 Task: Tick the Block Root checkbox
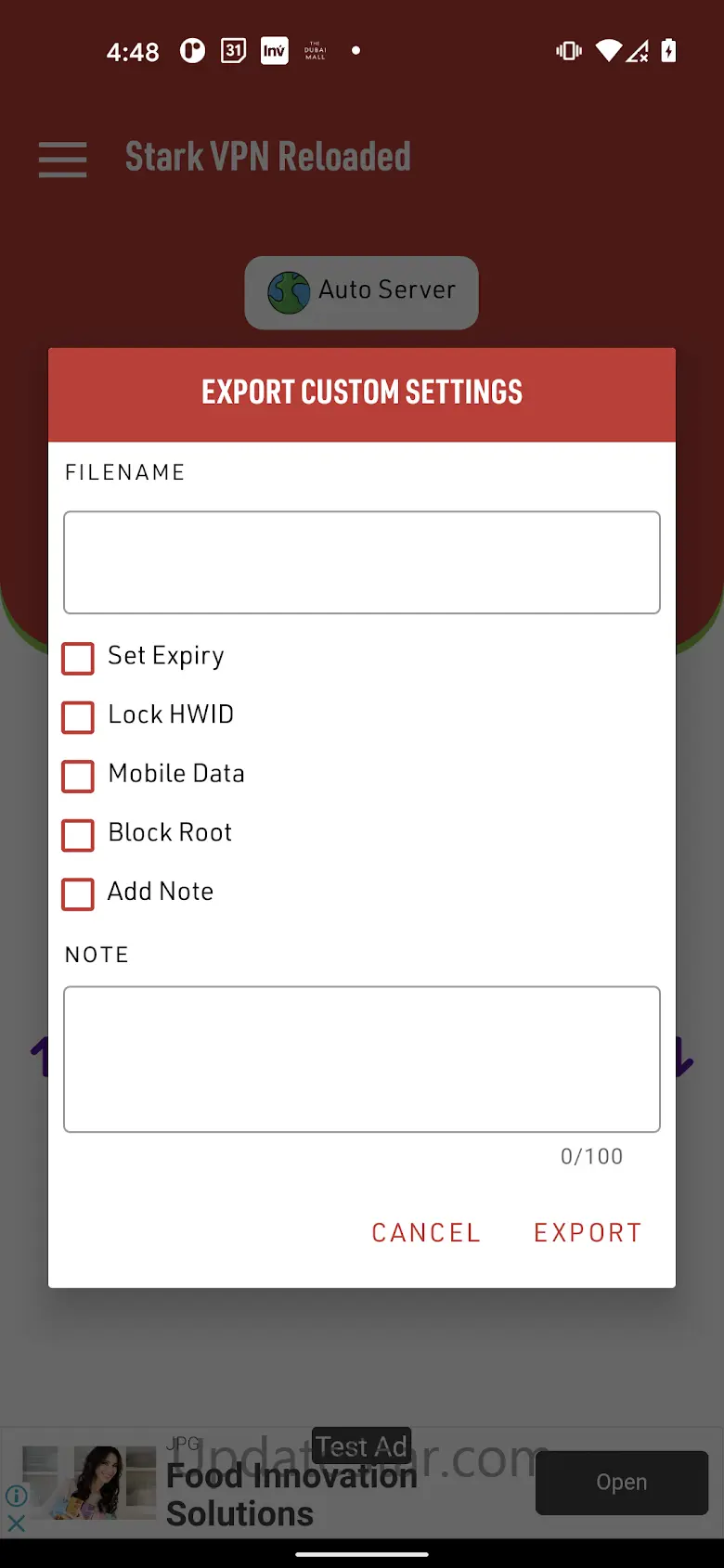point(78,835)
